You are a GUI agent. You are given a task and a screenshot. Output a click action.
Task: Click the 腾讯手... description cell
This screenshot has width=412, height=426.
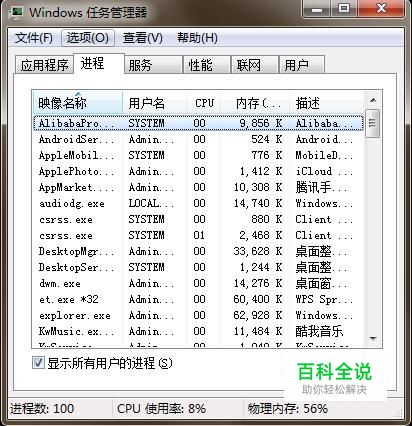(x=321, y=187)
